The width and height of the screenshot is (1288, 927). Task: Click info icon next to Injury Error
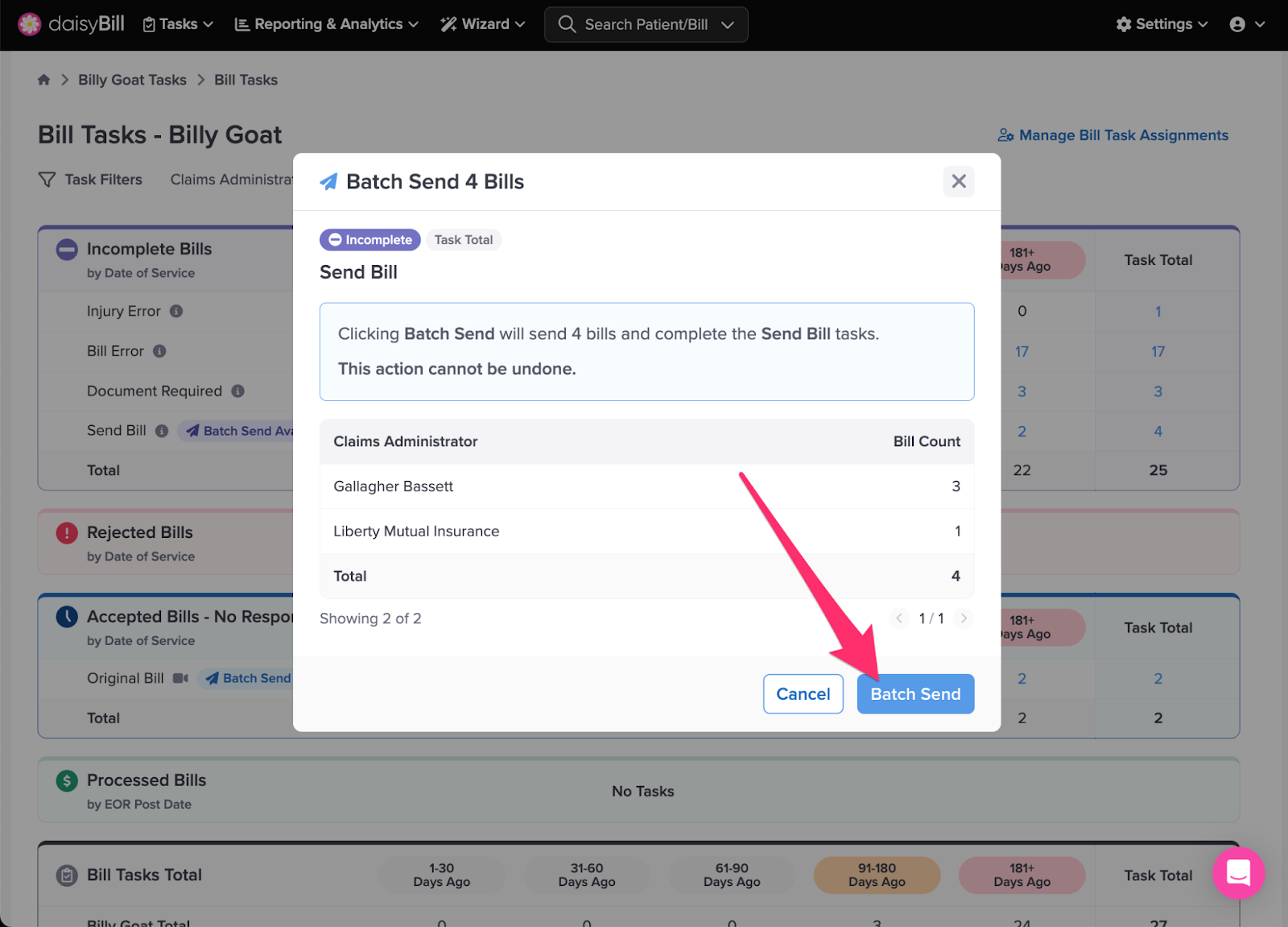pos(176,311)
